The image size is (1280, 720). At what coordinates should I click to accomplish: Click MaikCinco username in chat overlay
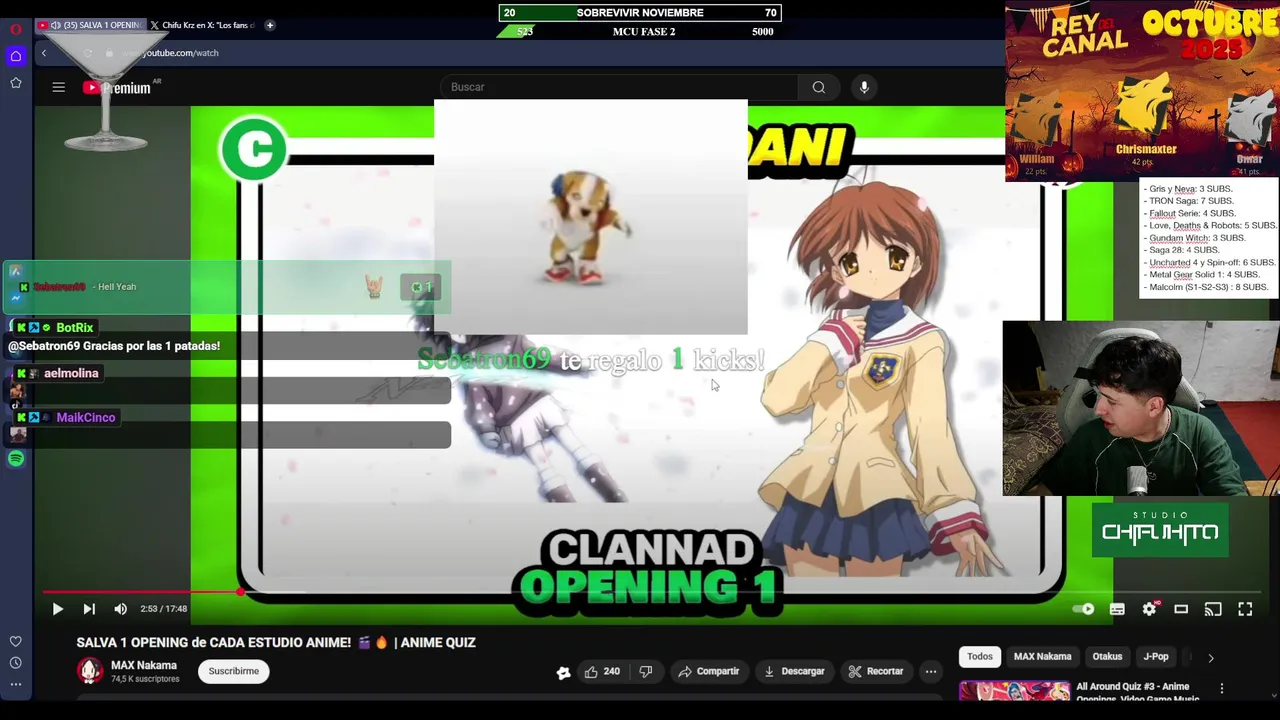(86, 417)
